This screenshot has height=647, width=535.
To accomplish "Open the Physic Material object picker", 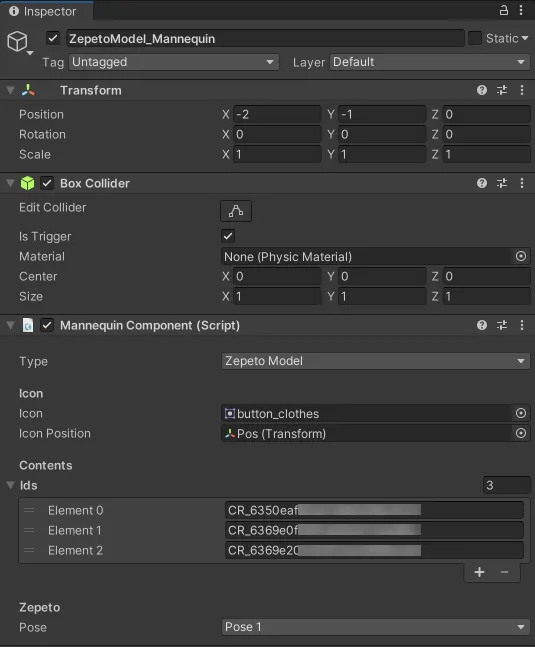I will (521, 257).
